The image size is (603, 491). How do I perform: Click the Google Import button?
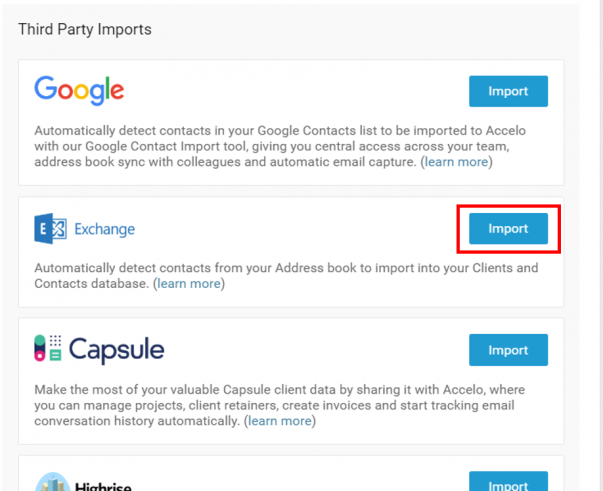[x=508, y=91]
